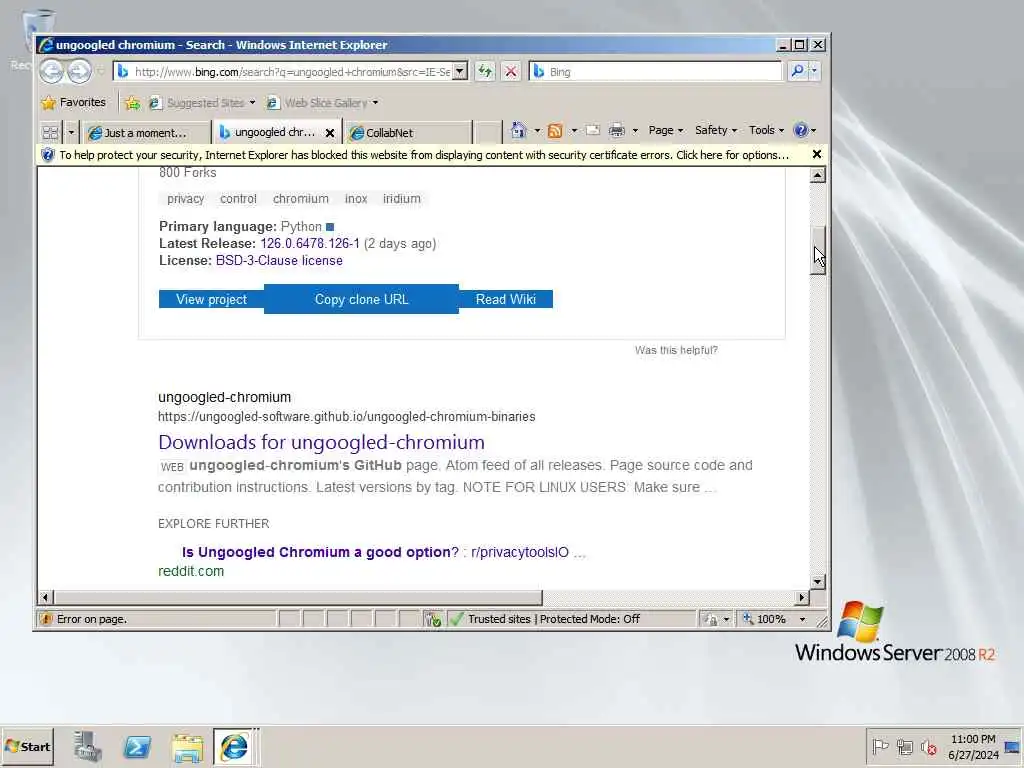Click 'Was this helpful?' feedback text
1024x768 pixels.
tap(676, 350)
